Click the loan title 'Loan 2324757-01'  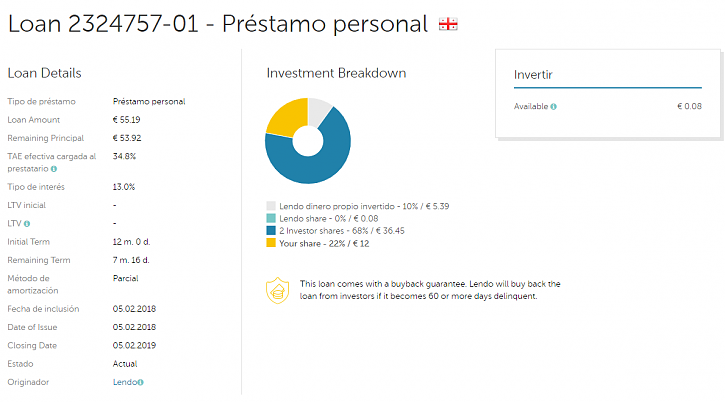click(x=103, y=24)
